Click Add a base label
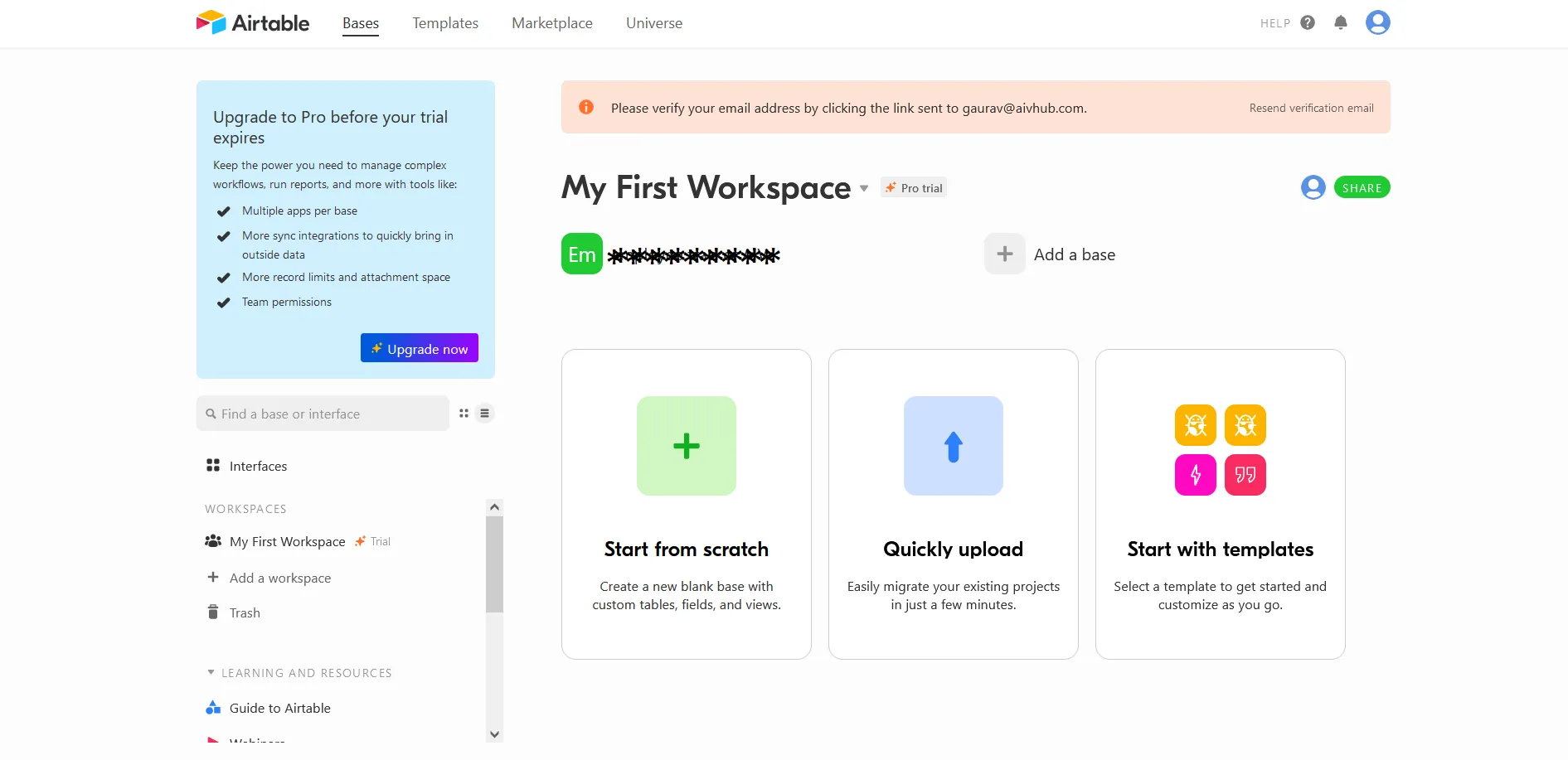Screen dimensions: 1568x760 (x=1075, y=254)
